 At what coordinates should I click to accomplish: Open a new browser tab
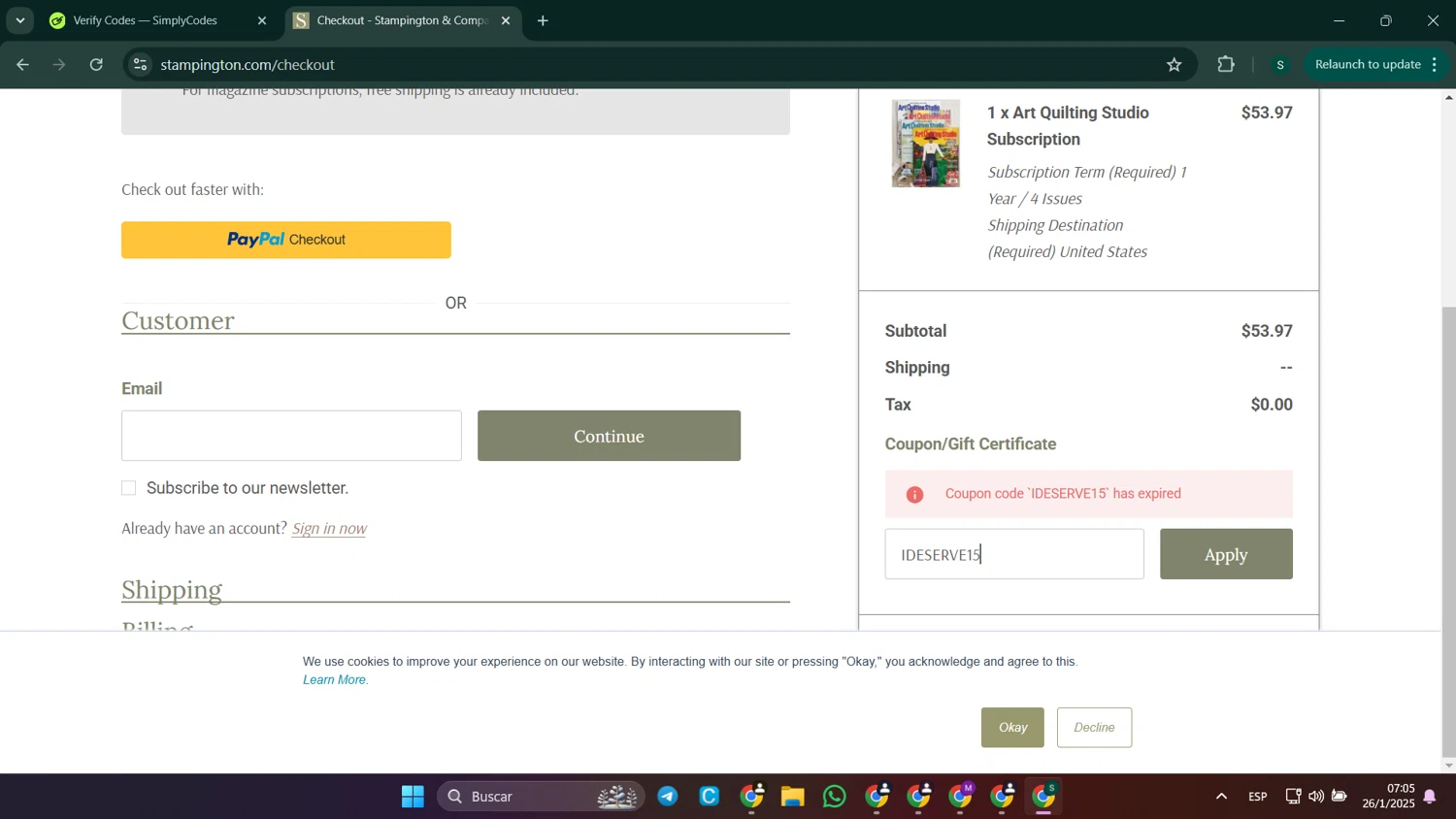(x=543, y=20)
